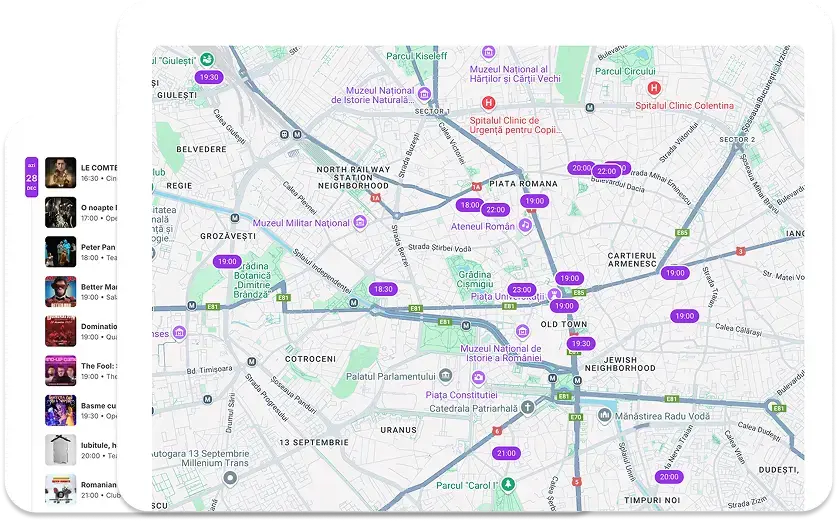Viewport: 837px width, 521px height.
Task: Open the 19:00 marker above Calea Călărași
Action: click(x=685, y=316)
